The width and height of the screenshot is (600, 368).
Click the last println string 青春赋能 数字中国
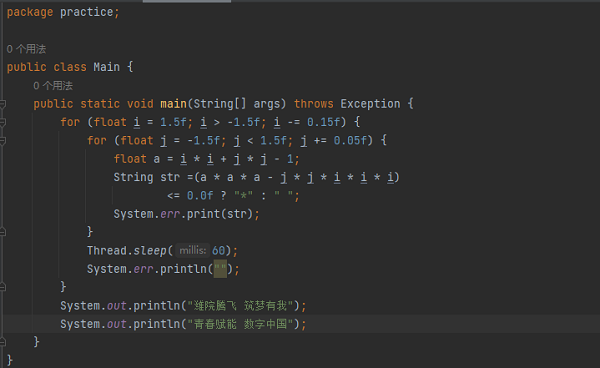pos(240,324)
